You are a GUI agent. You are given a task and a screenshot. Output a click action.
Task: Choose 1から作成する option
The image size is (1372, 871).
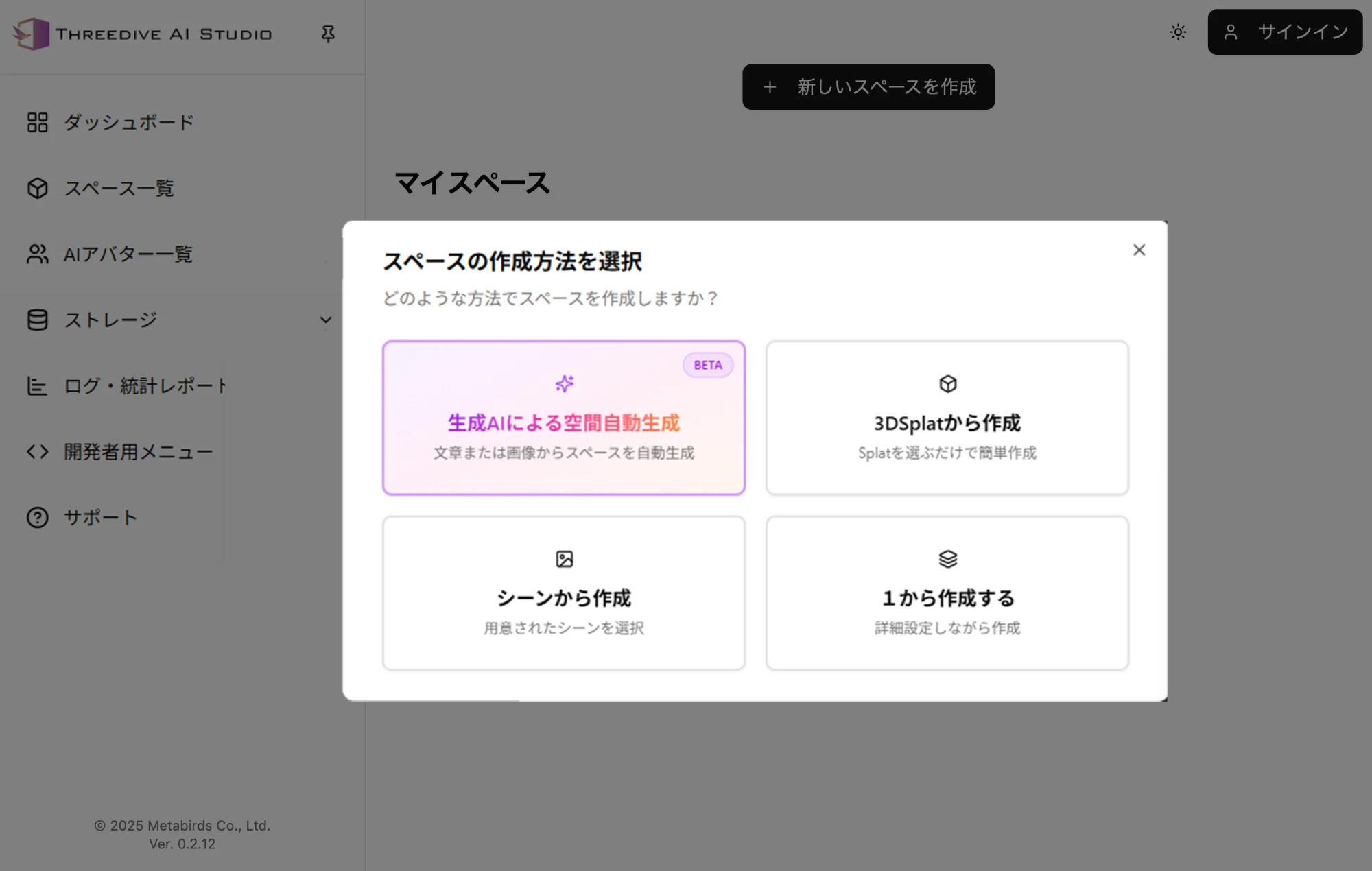coord(947,593)
